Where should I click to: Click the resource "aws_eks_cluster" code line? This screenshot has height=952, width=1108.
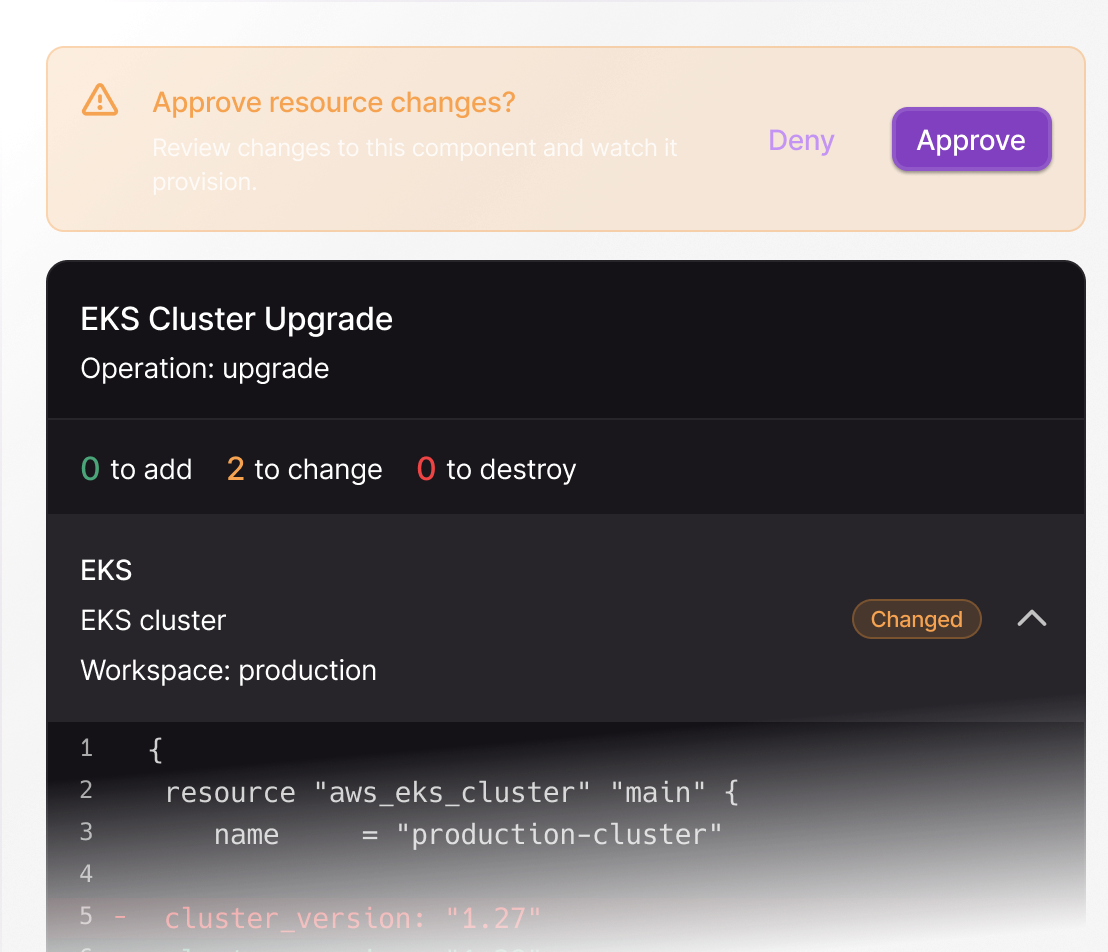tap(451, 792)
